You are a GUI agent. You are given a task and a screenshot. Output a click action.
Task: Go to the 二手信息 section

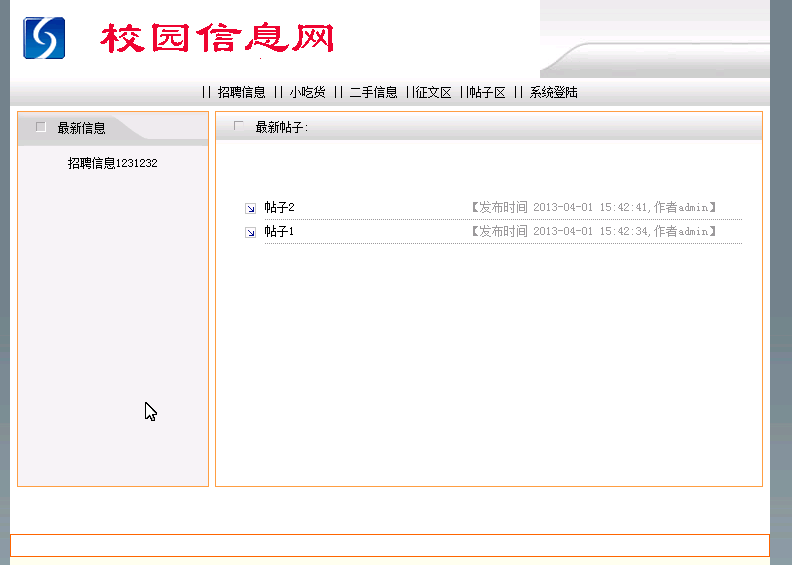coord(373,92)
